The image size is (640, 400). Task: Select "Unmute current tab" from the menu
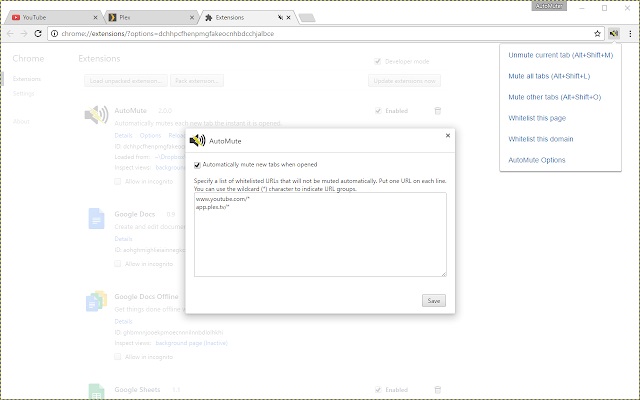pos(560,55)
